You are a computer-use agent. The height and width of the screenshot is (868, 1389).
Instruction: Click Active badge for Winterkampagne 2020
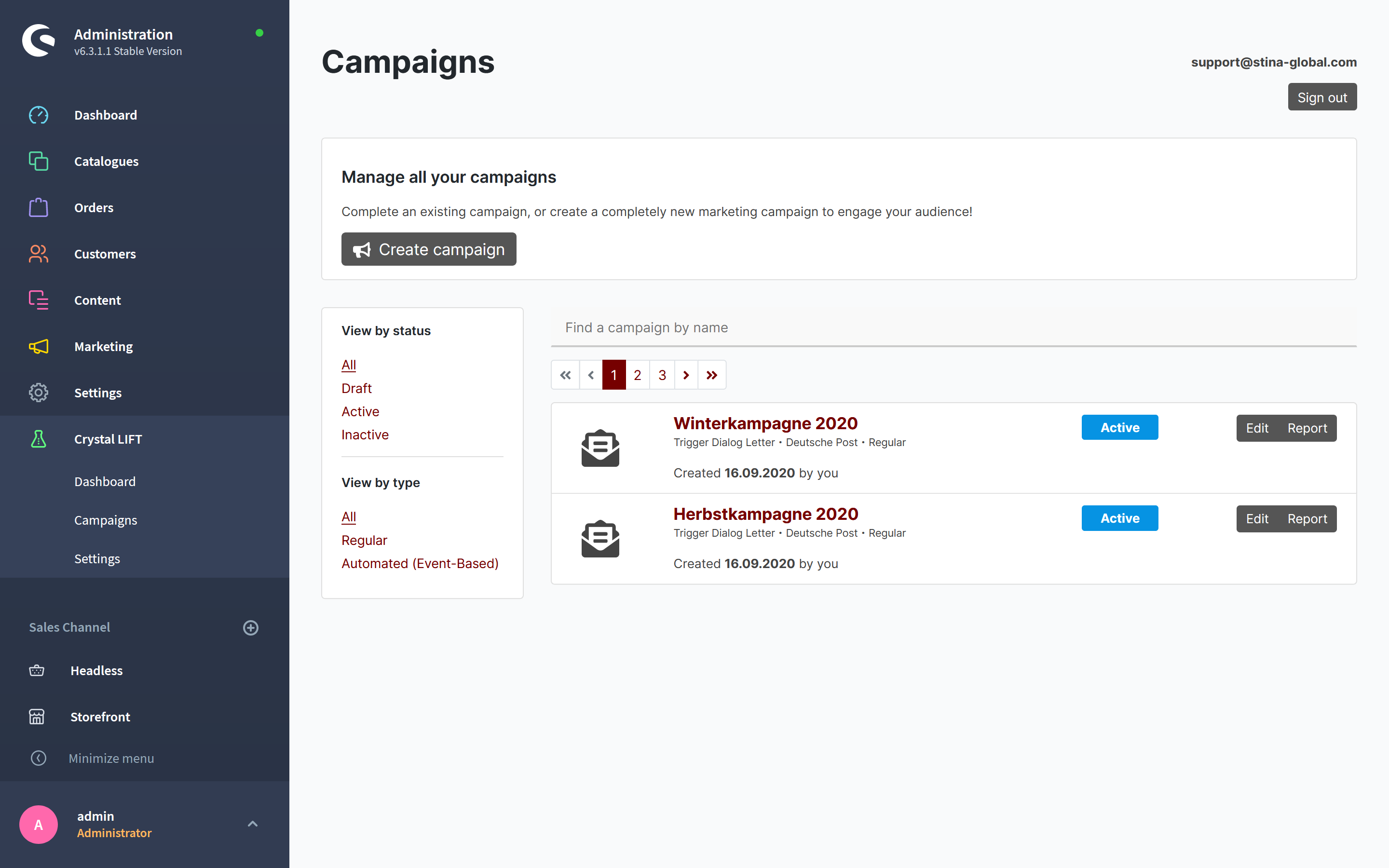1120,427
